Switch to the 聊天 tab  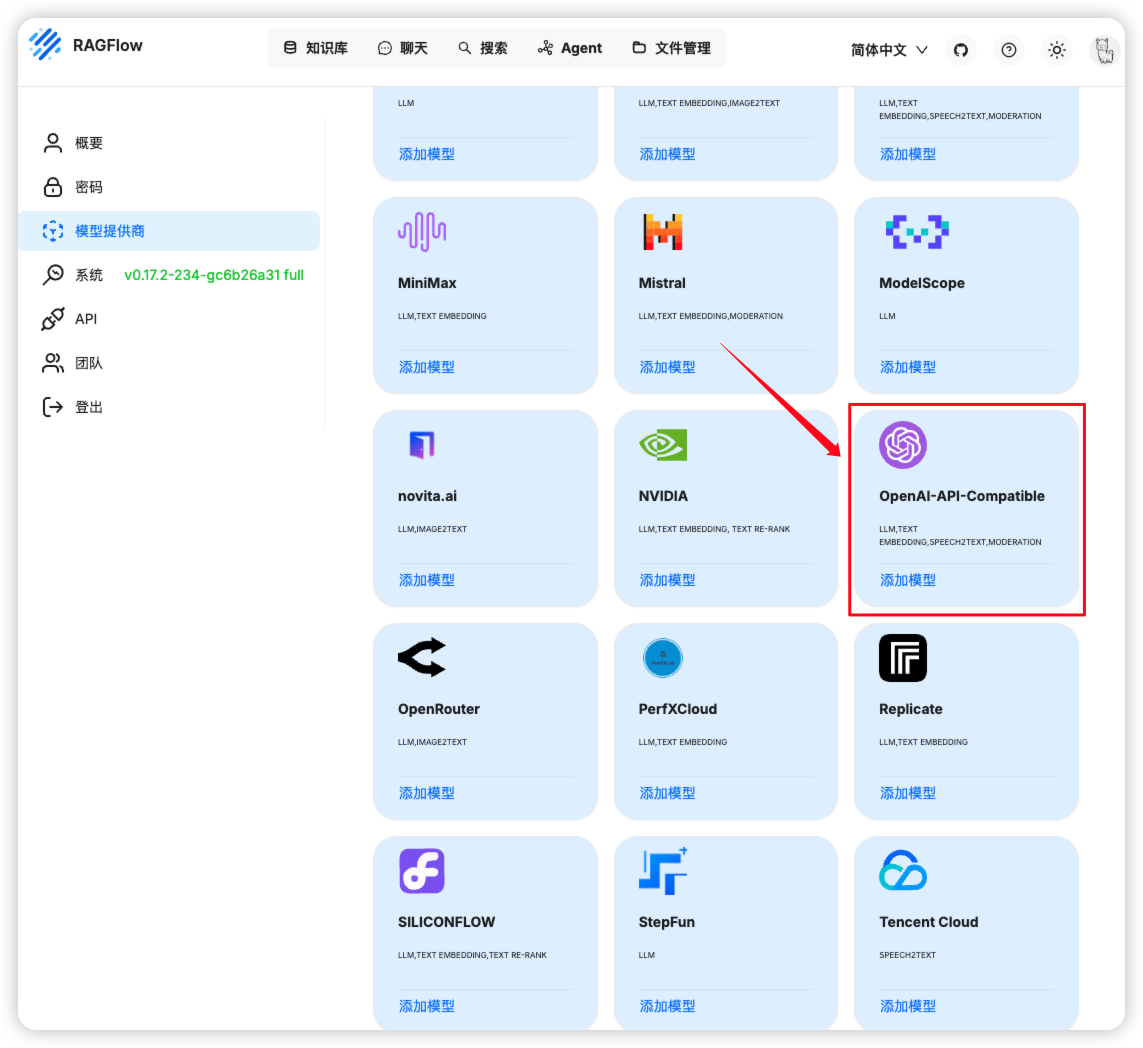click(403, 48)
